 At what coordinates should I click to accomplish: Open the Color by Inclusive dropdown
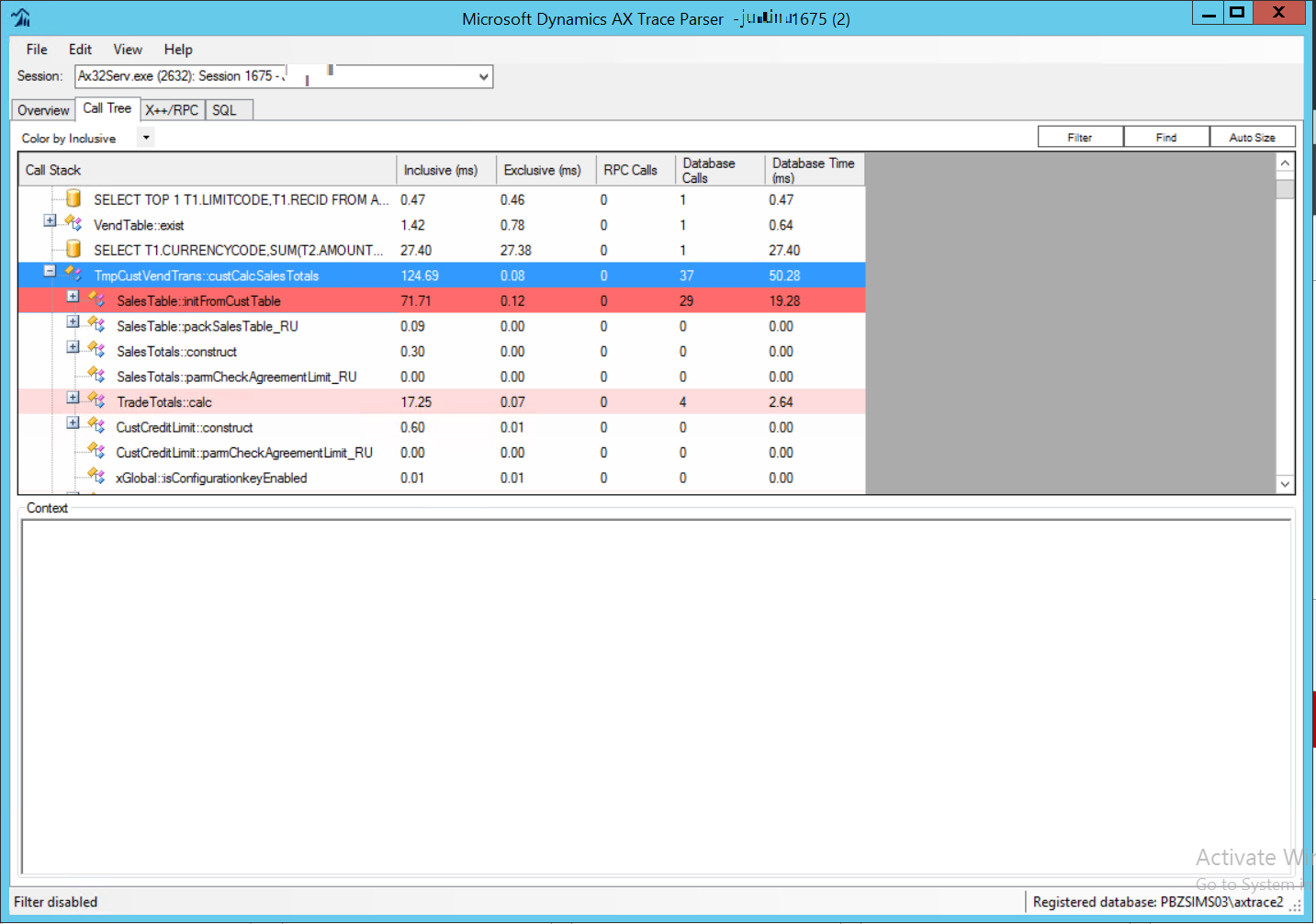click(146, 137)
